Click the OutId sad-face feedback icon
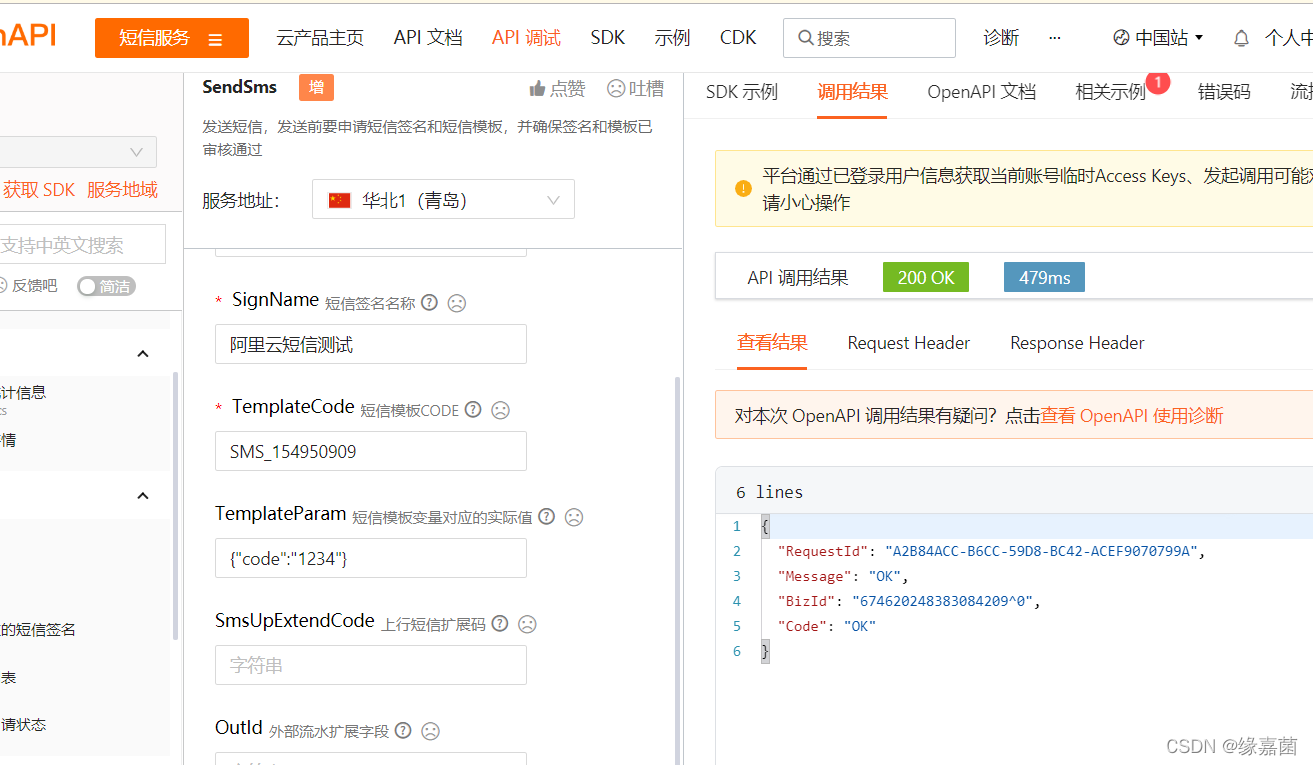The width and height of the screenshot is (1313, 765). 431,731
